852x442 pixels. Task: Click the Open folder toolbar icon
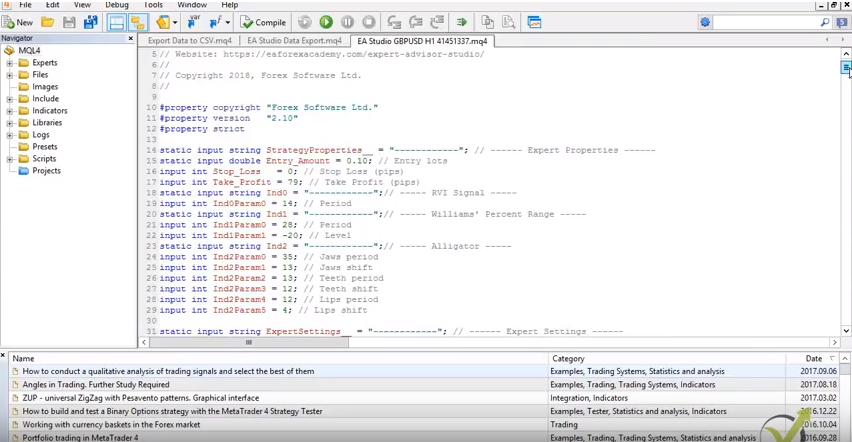click(x=47, y=22)
